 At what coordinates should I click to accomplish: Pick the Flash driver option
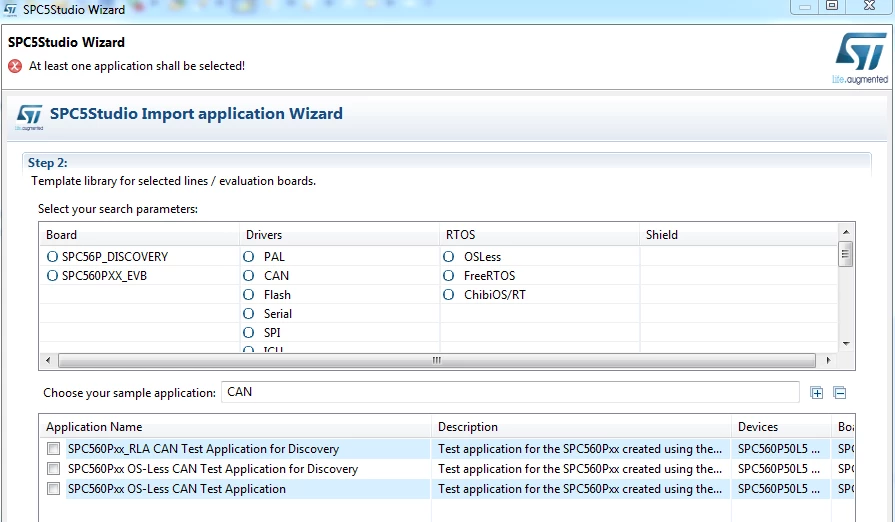tap(248, 295)
